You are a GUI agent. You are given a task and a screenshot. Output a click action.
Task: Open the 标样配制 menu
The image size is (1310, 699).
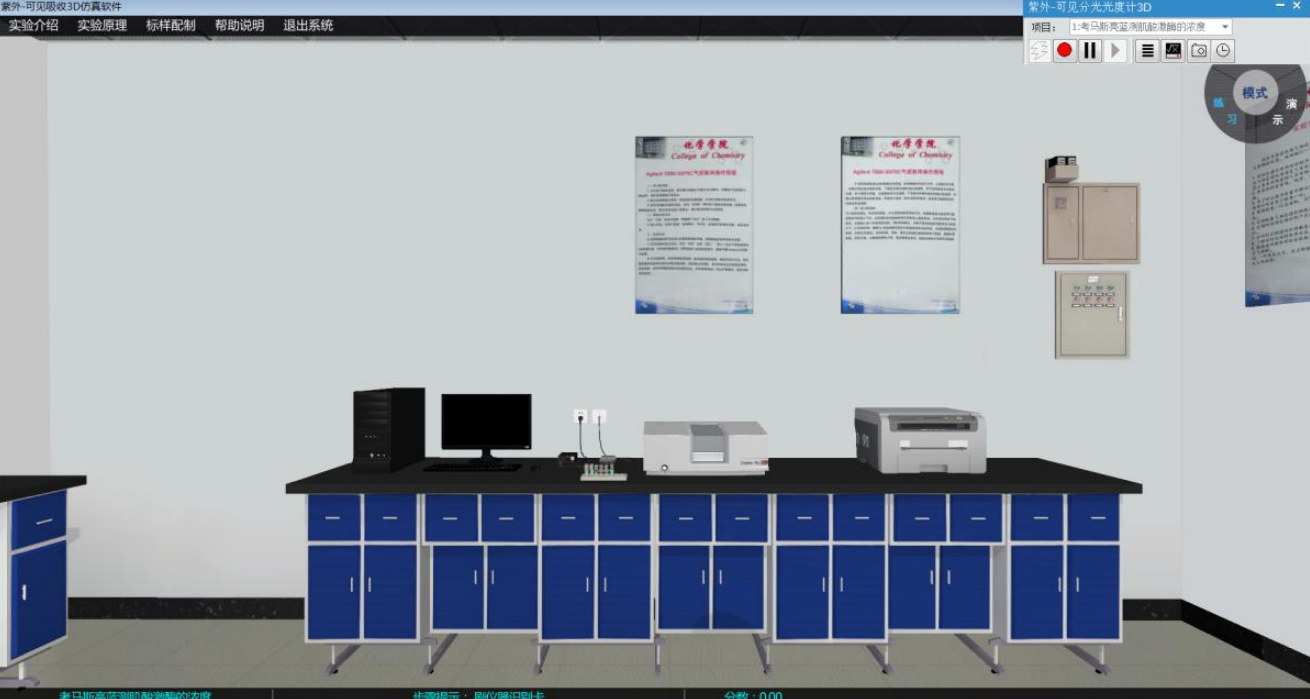click(x=171, y=26)
